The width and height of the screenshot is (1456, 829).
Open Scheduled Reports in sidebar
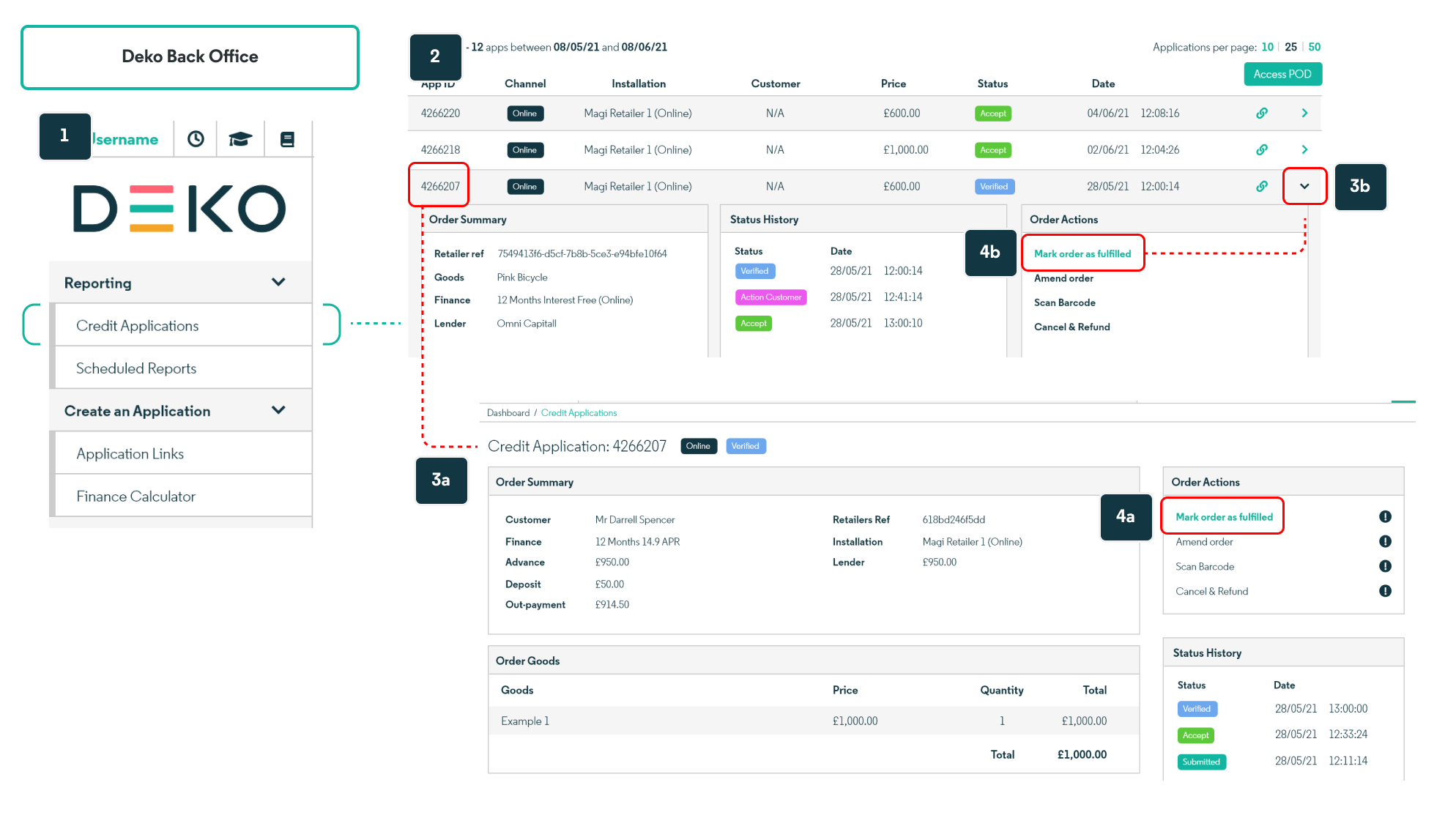pos(136,368)
